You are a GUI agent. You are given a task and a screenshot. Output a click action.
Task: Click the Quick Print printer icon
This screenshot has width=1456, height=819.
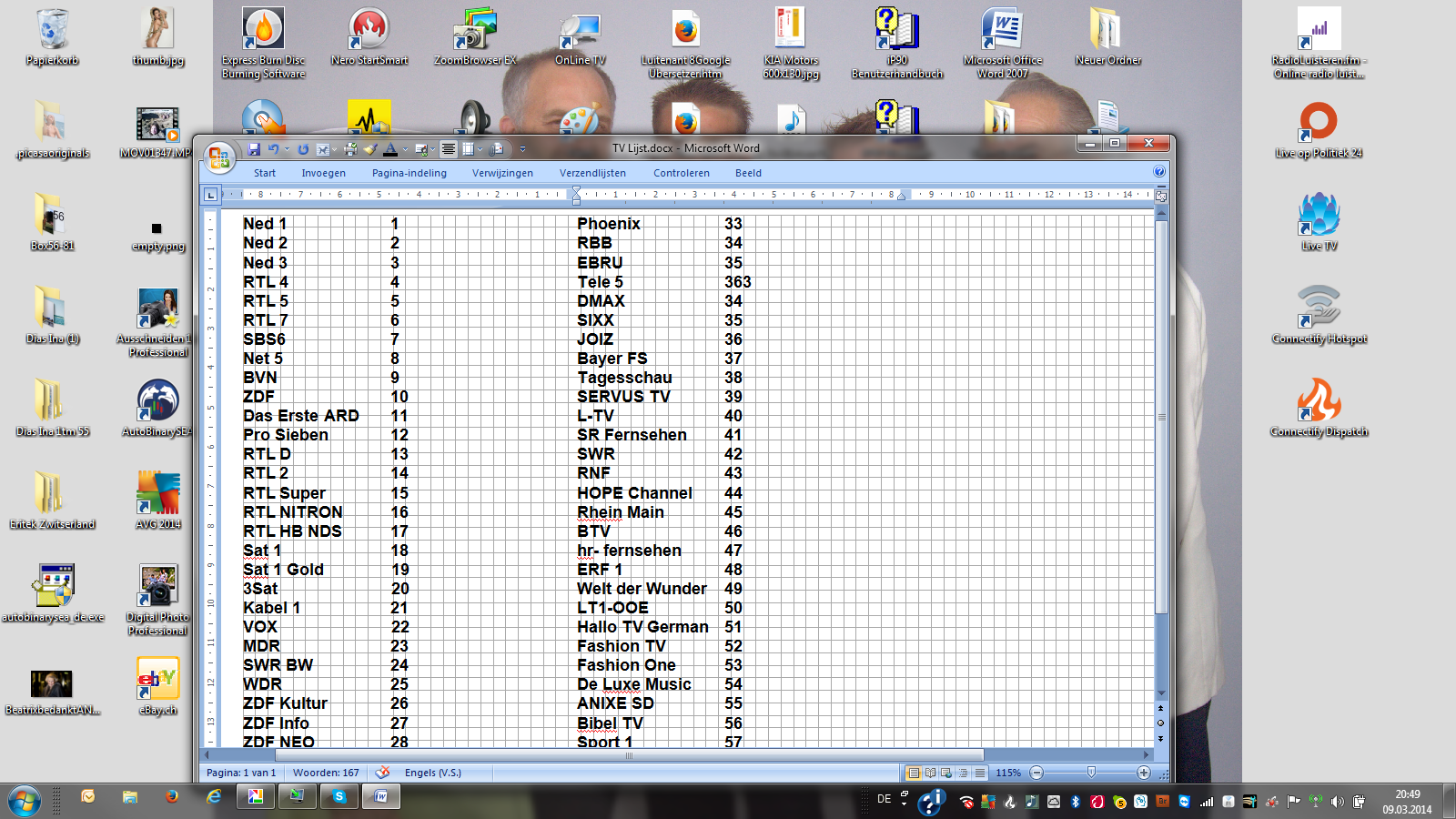(350, 149)
